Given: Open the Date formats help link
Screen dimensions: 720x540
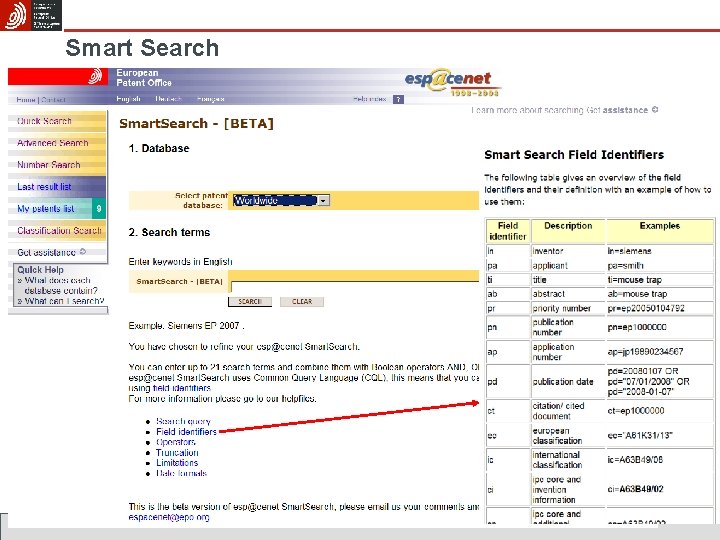Looking at the screenshot, I should coord(181,473).
